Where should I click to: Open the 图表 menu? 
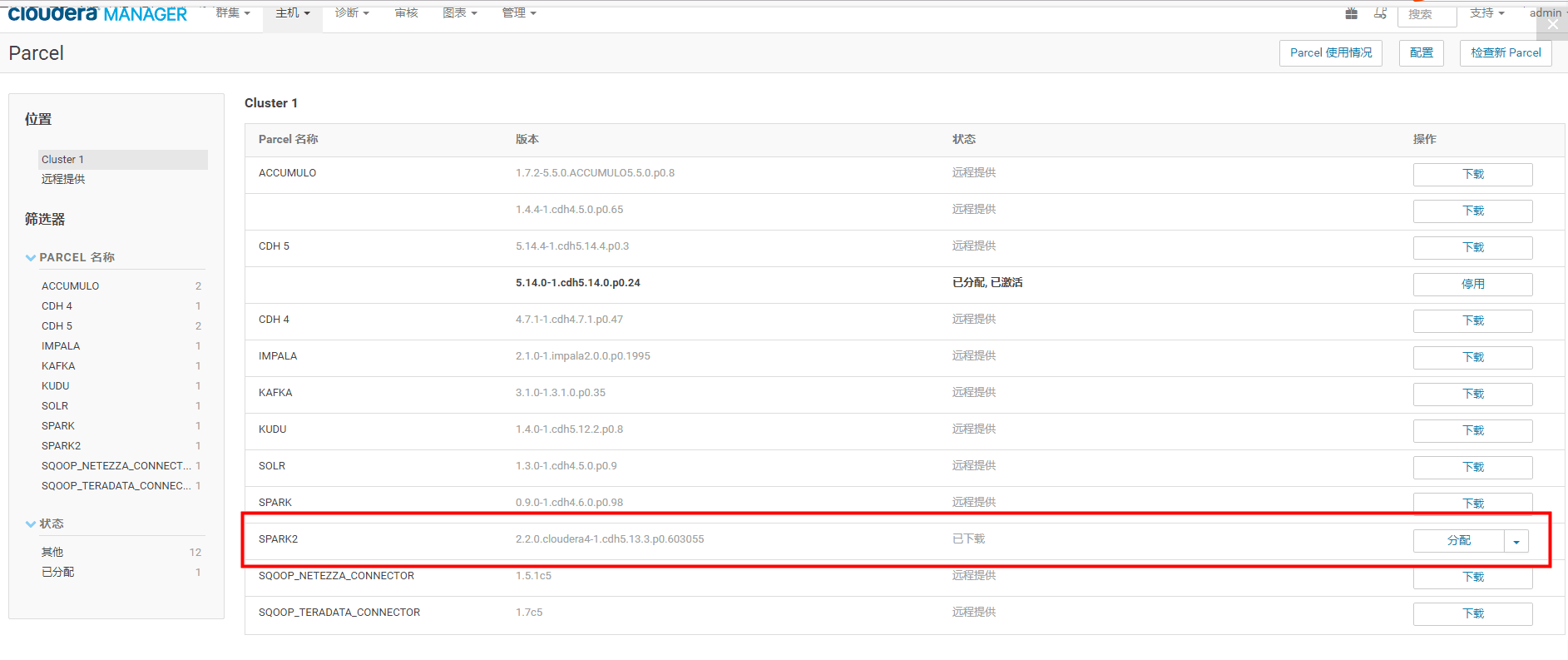coord(460,12)
